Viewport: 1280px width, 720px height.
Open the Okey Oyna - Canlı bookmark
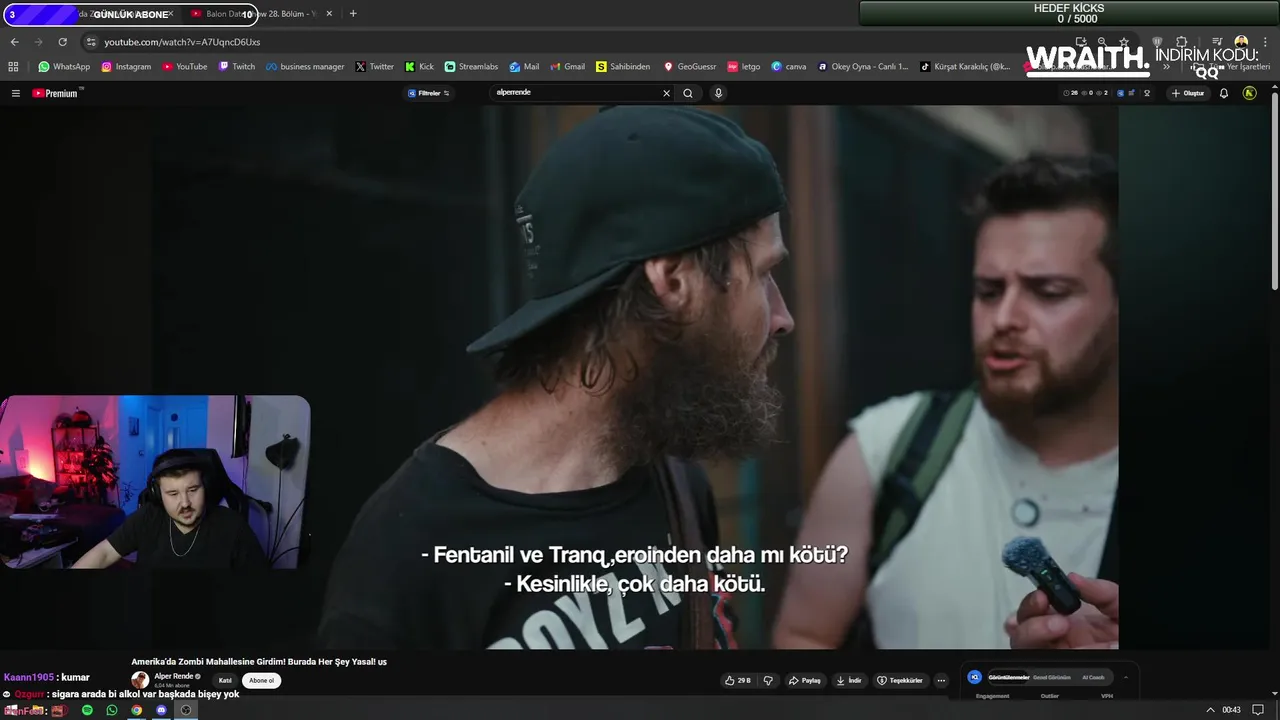coord(863,67)
